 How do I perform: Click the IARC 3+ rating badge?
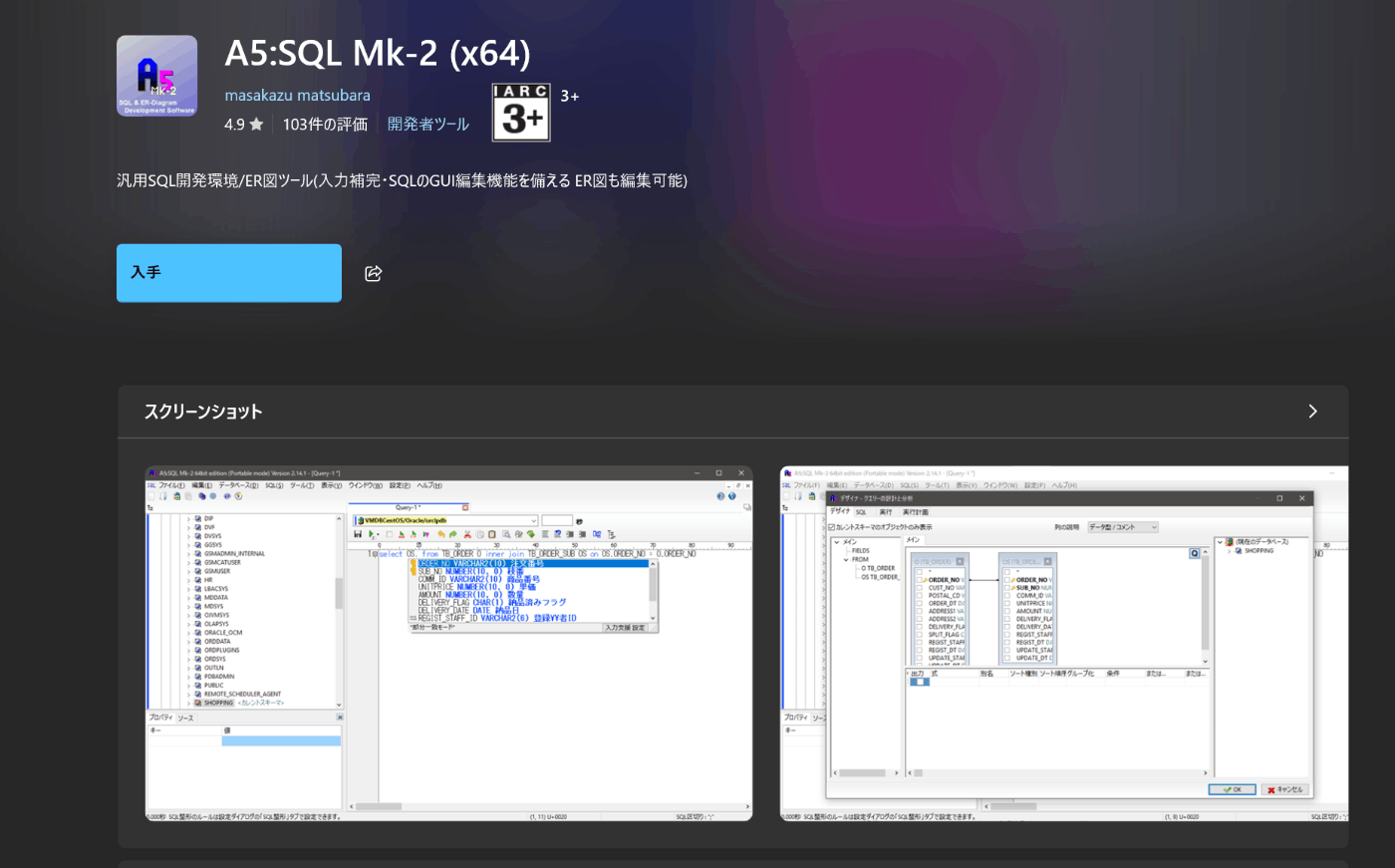pyautogui.click(x=521, y=112)
